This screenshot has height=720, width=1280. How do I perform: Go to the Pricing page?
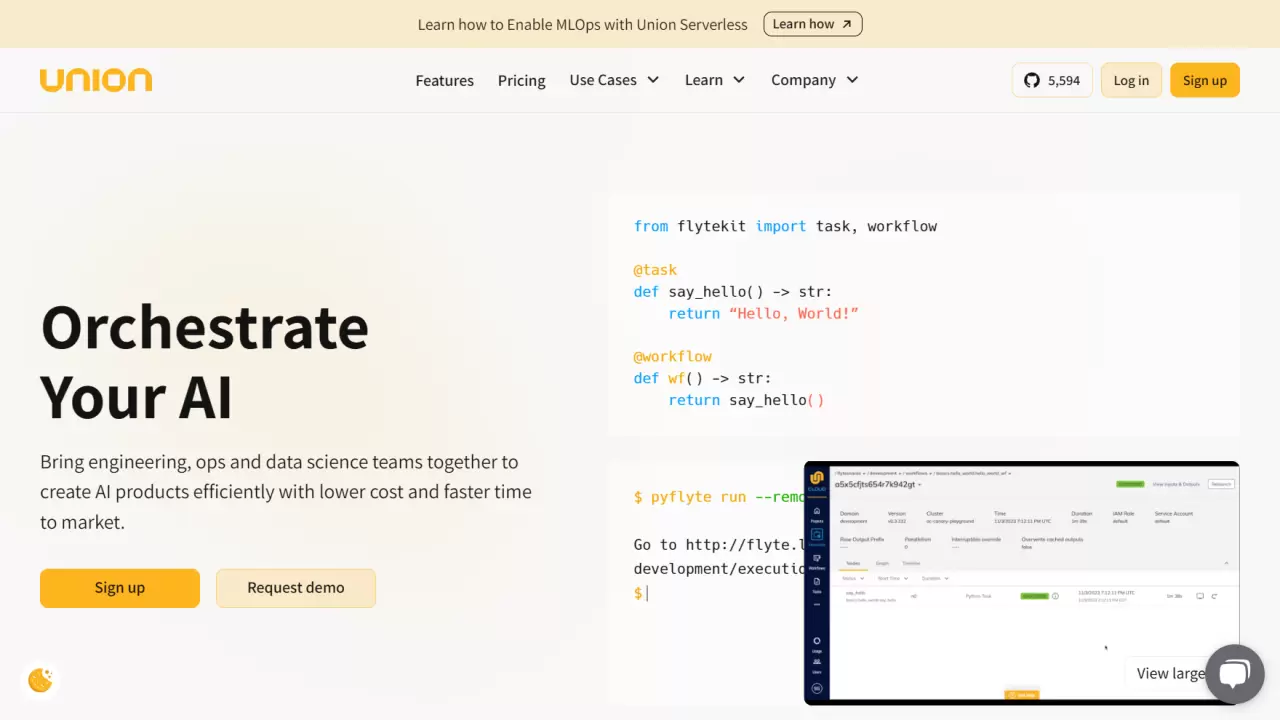[522, 80]
